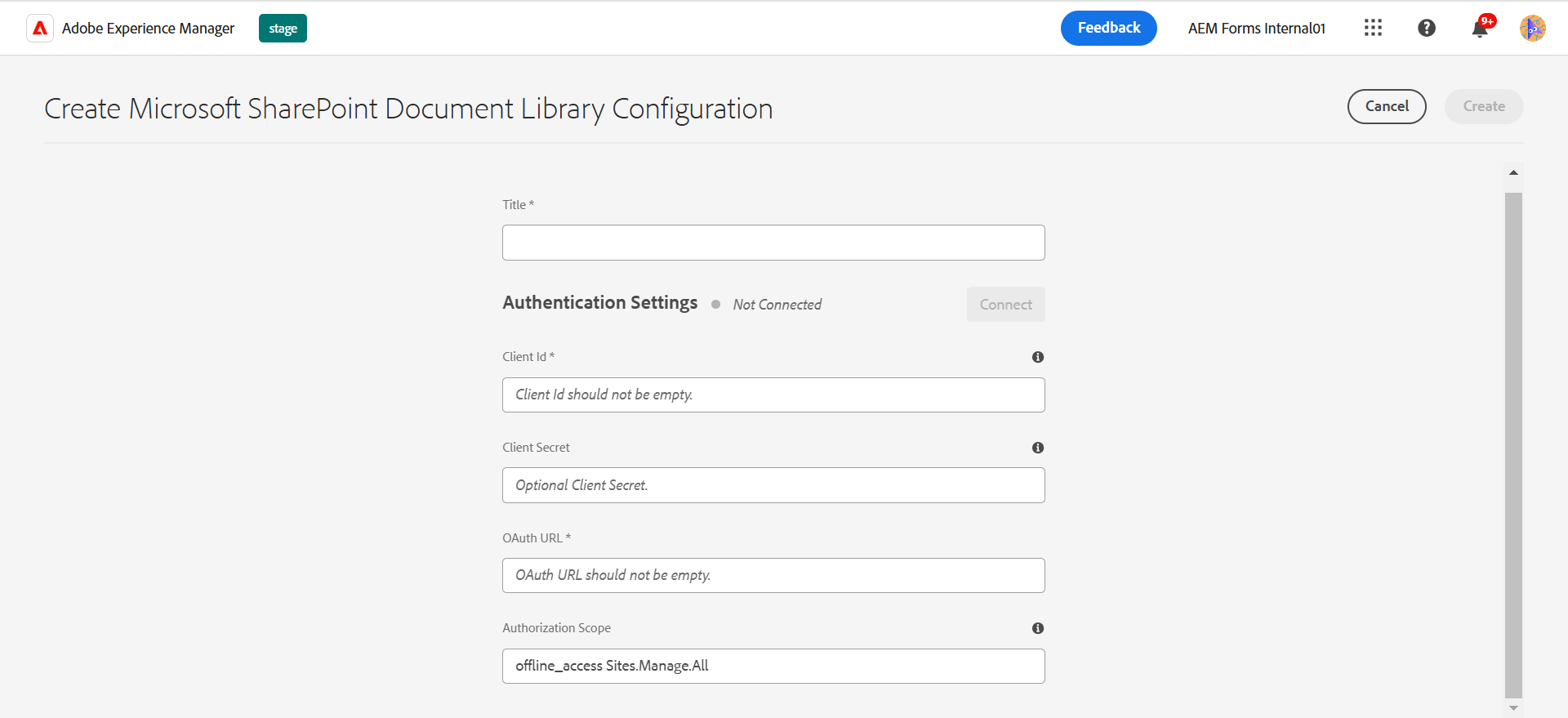Click the Feedback button
The image size is (1568, 718).
click(1108, 29)
